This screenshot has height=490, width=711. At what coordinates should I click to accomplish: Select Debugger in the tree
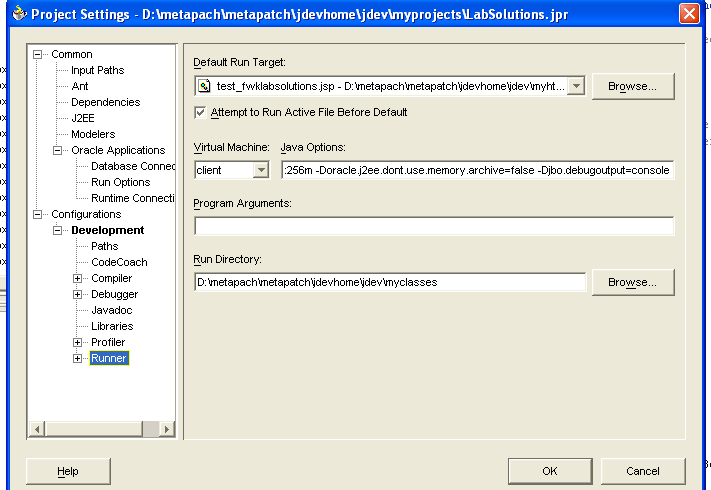[x=115, y=294]
